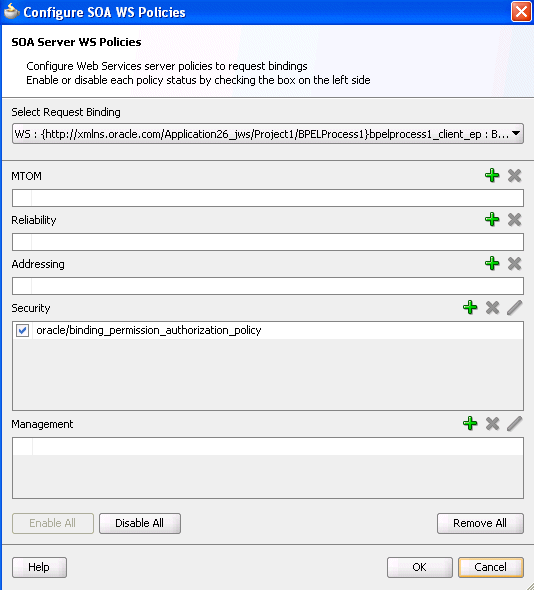Add a Reliability policy with the plus icon
This screenshot has height=590, width=534.
(492, 219)
